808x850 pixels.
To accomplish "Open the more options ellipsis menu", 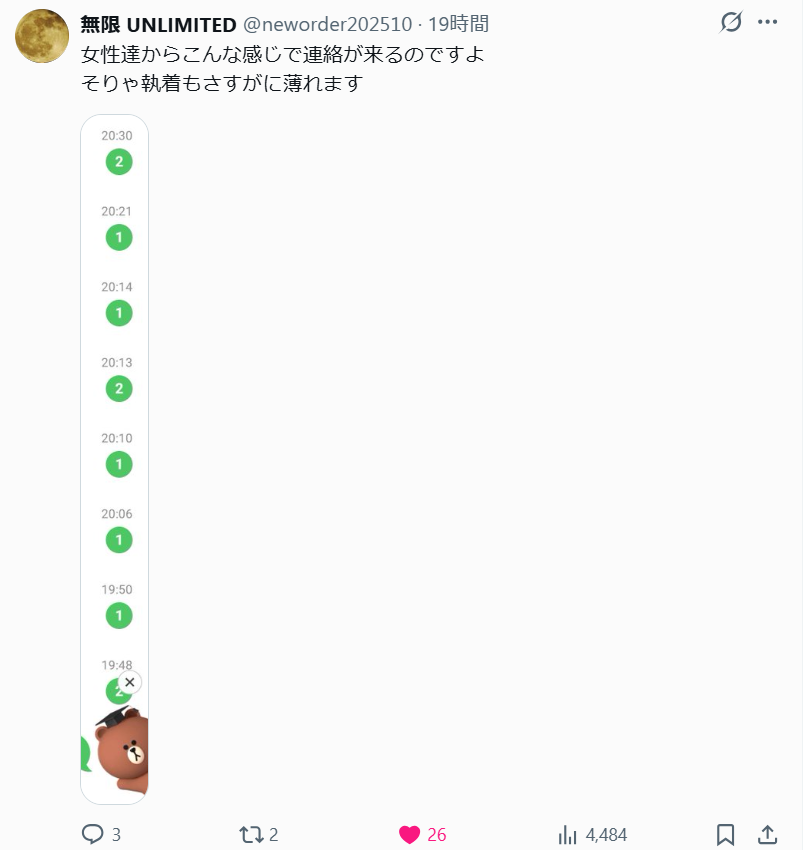I will pos(768,23).
